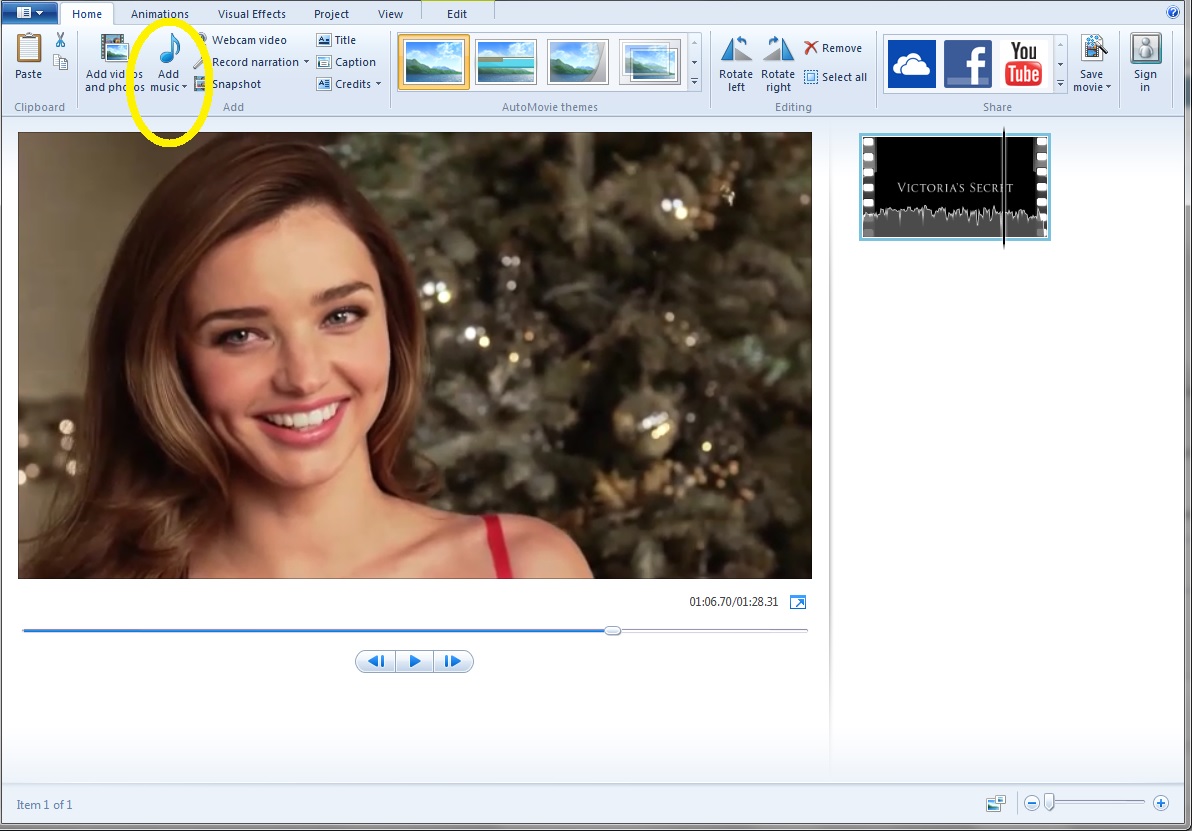
Task: Share to Facebook icon
Action: (x=968, y=64)
